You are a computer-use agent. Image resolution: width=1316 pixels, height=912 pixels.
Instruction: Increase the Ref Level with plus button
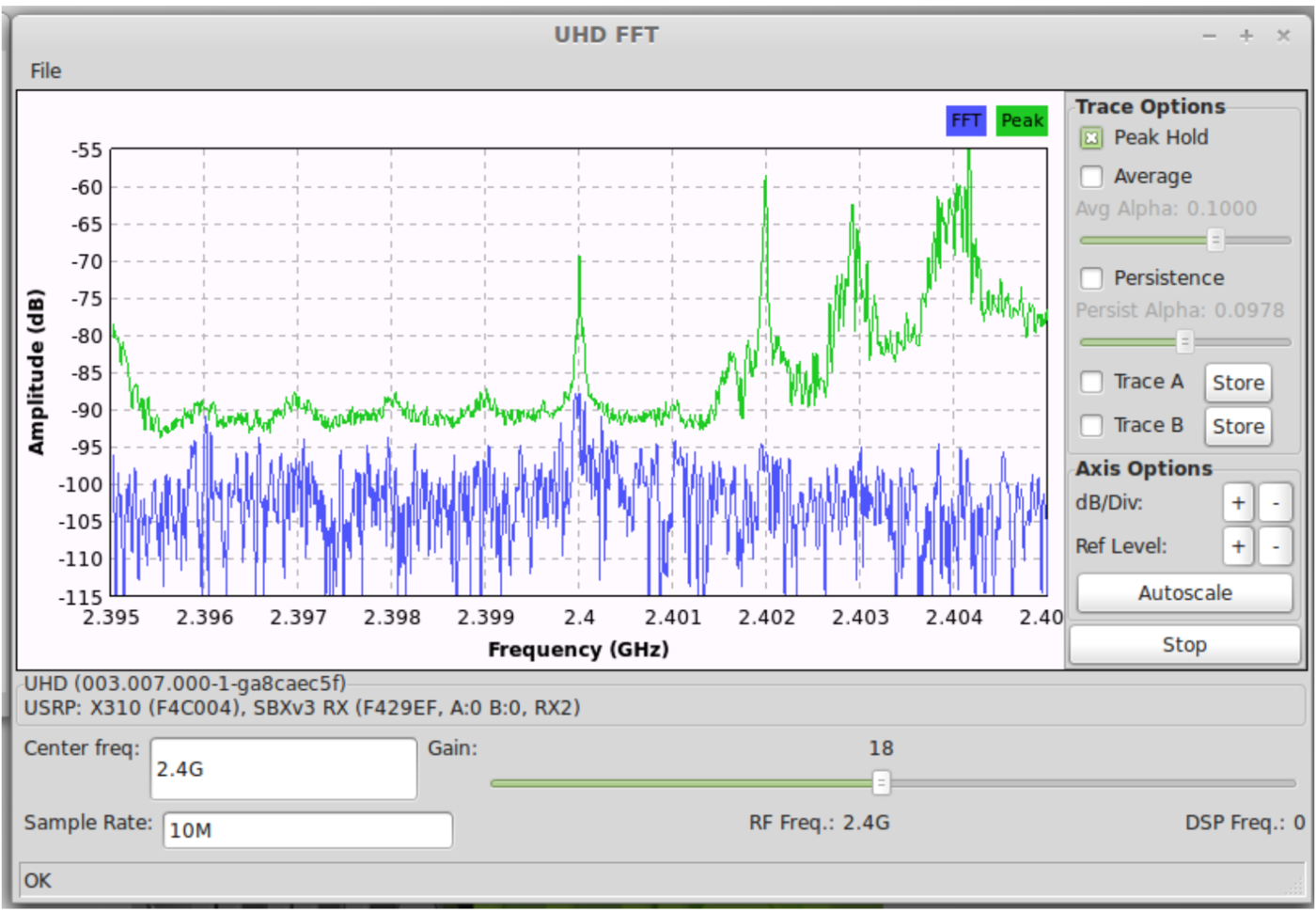click(x=1238, y=546)
